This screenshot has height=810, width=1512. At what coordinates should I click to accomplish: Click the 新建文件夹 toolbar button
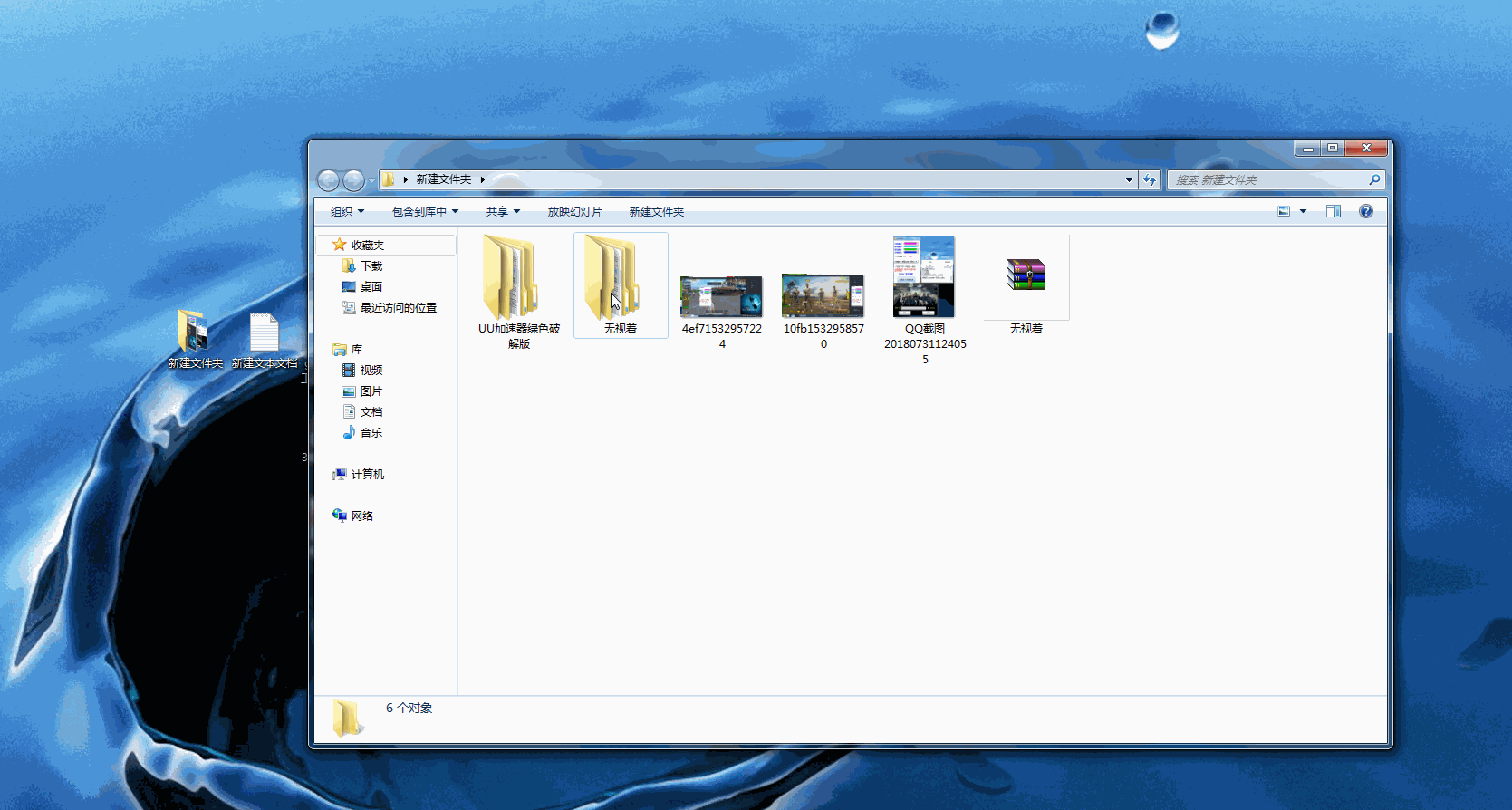pyautogui.click(x=656, y=211)
